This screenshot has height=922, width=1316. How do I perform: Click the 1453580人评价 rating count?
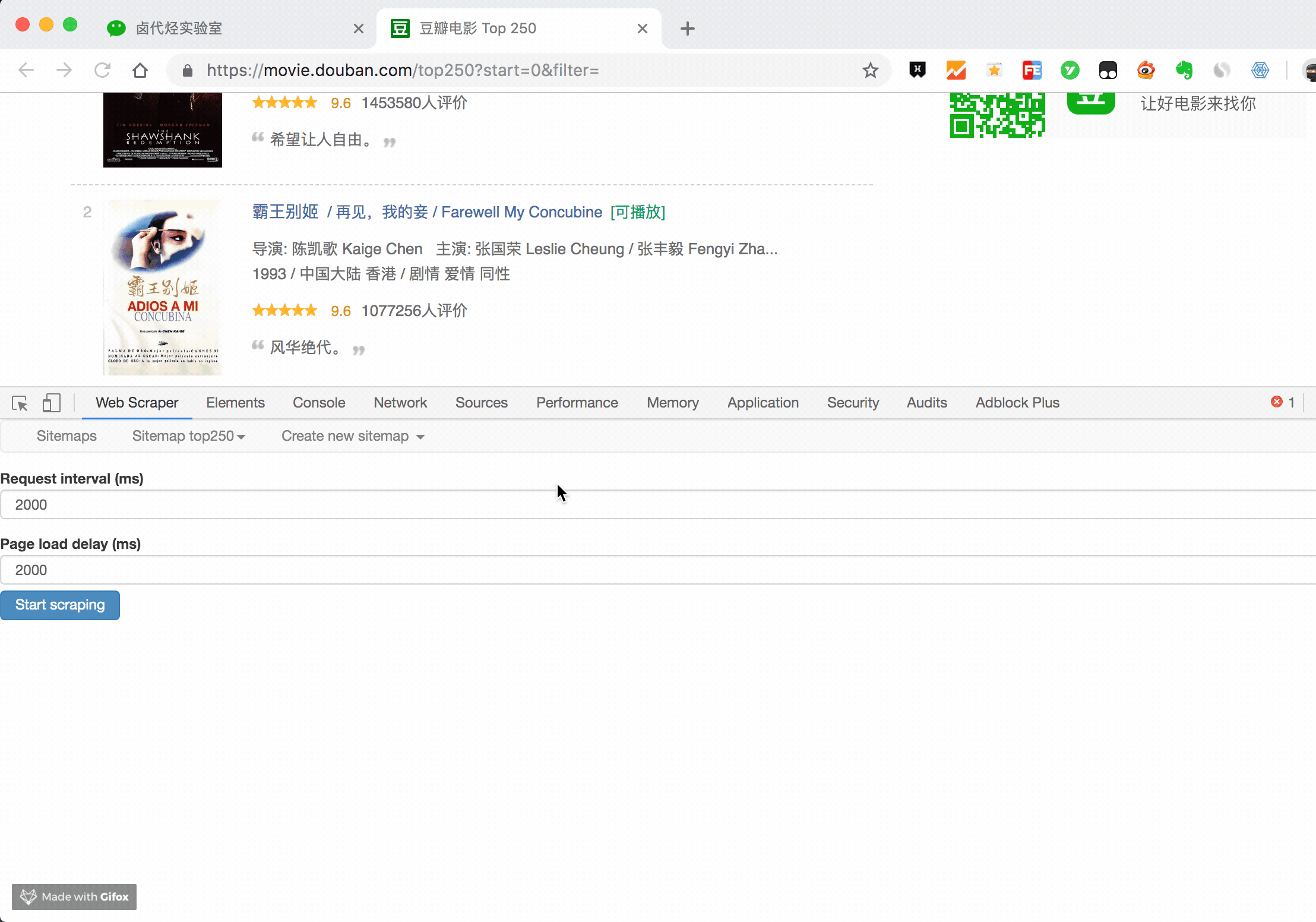[415, 103]
